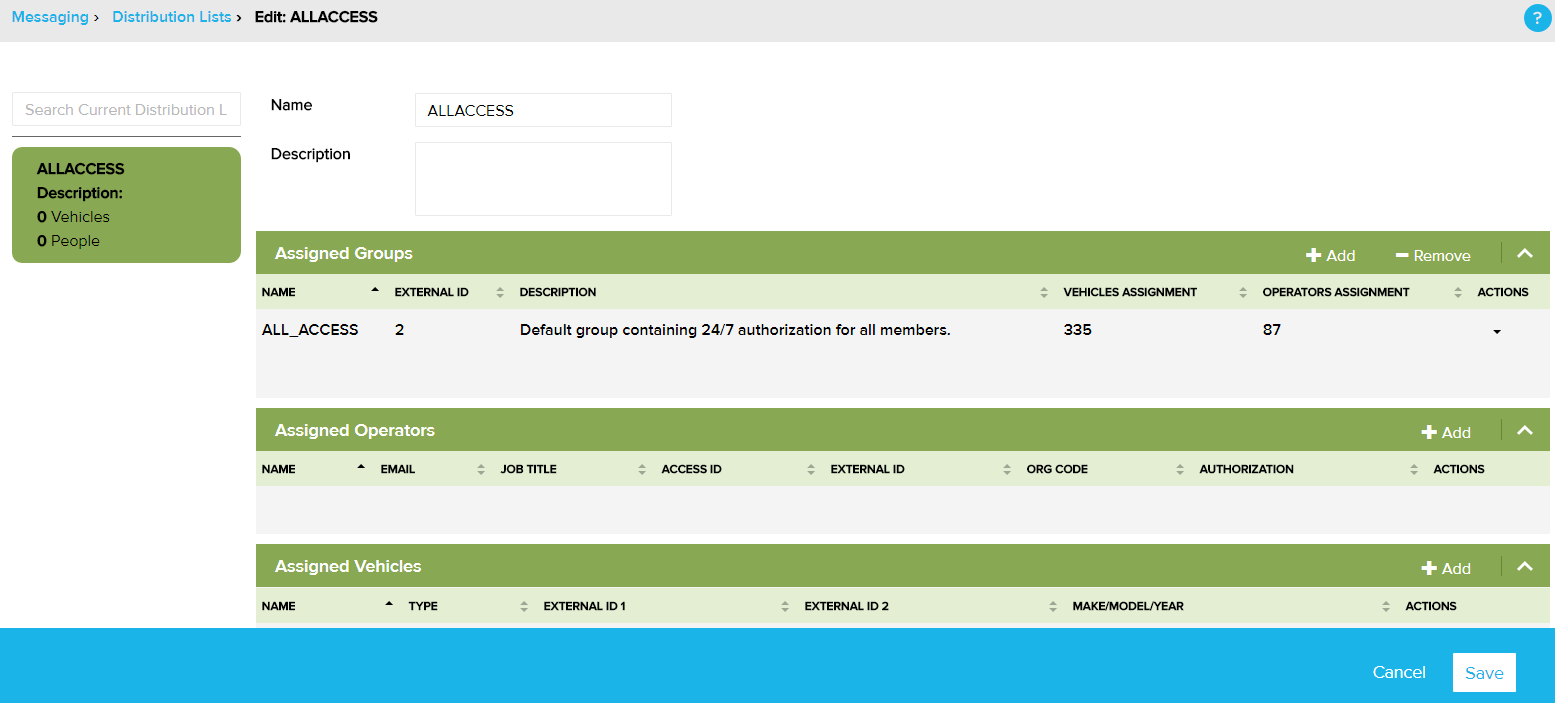1555x703 pixels.
Task: Open Distribution Lists from the breadcrumb
Action: [171, 16]
